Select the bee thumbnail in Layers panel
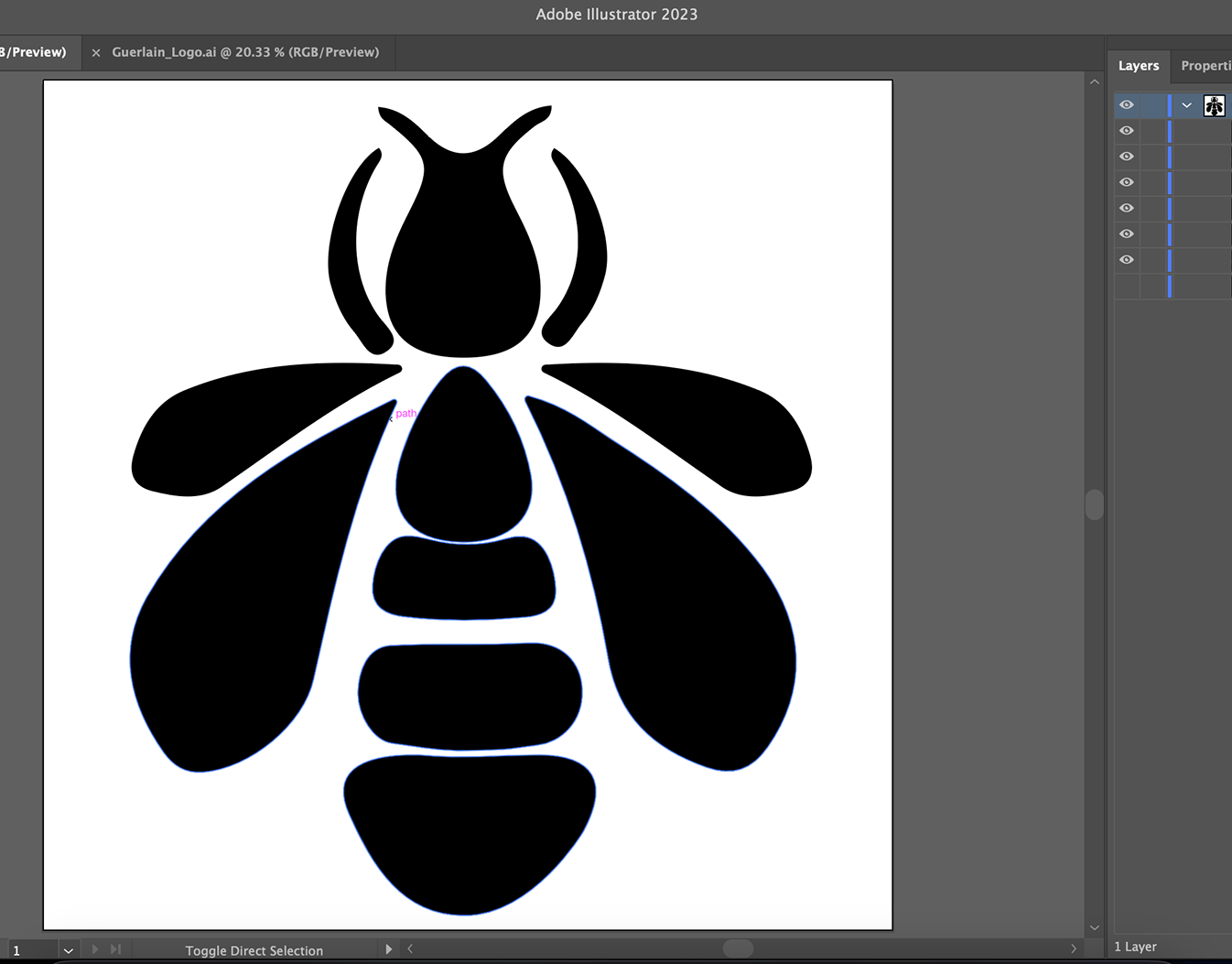 click(x=1215, y=105)
